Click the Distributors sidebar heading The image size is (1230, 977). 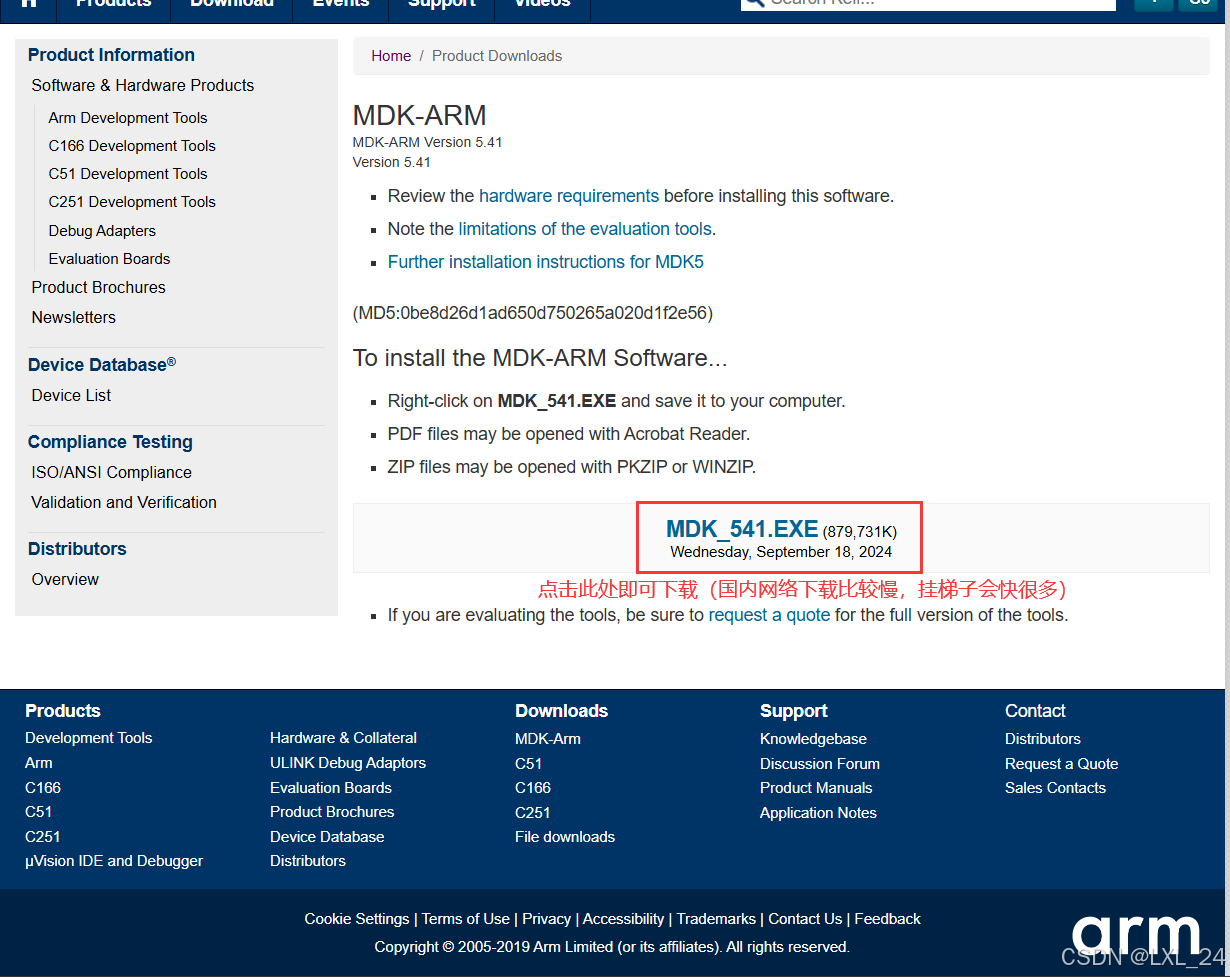pyautogui.click(x=77, y=549)
